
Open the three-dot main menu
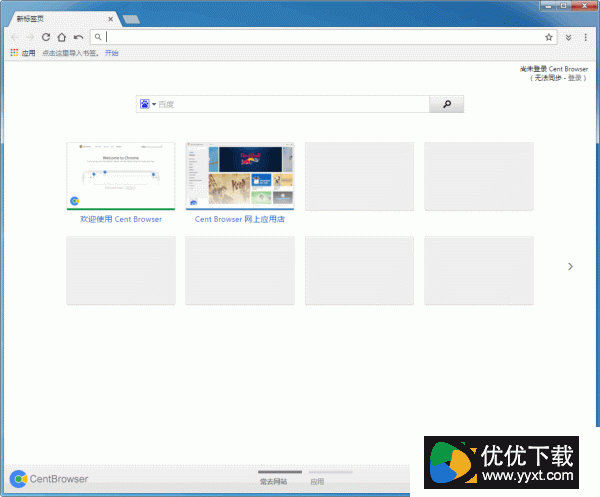click(585, 37)
